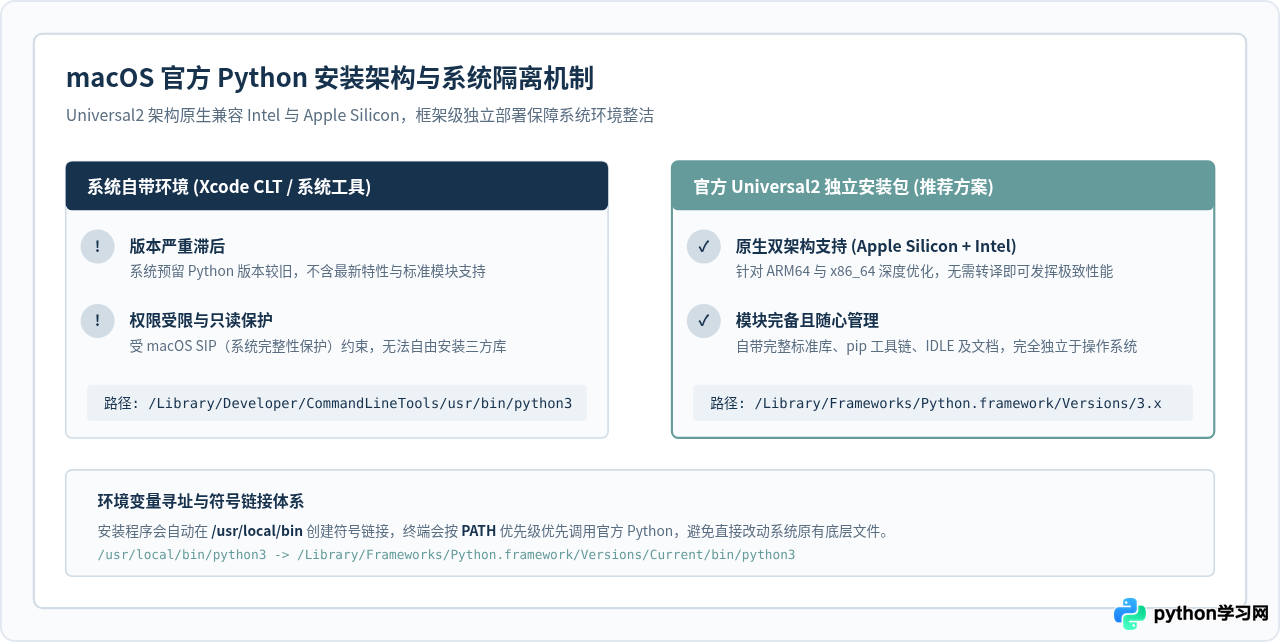Viewport: 1280px width, 642px height.
Task: Click the warning icon beside 版本严重滞后
Action: click(97, 246)
